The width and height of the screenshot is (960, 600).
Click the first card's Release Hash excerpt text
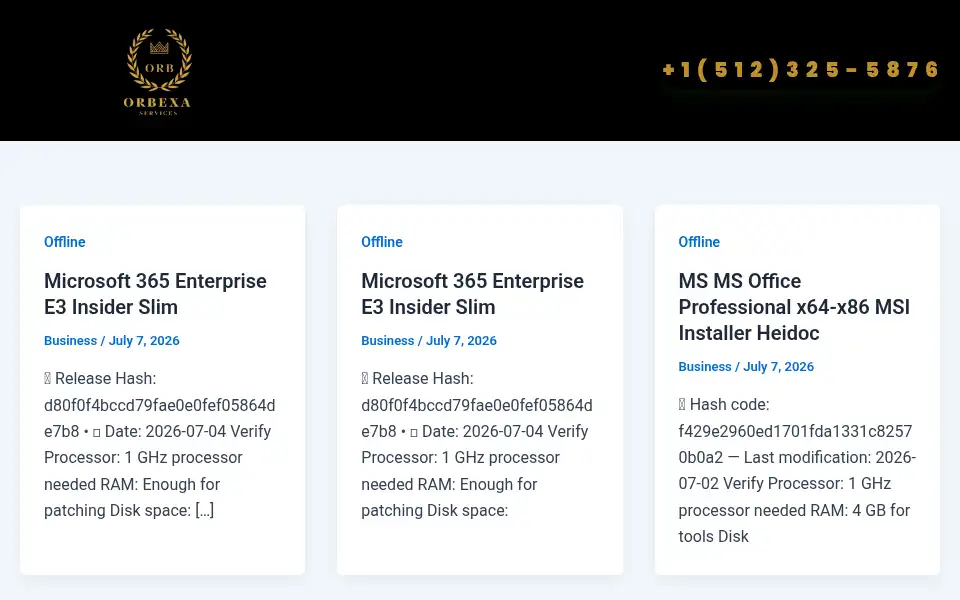160,444
